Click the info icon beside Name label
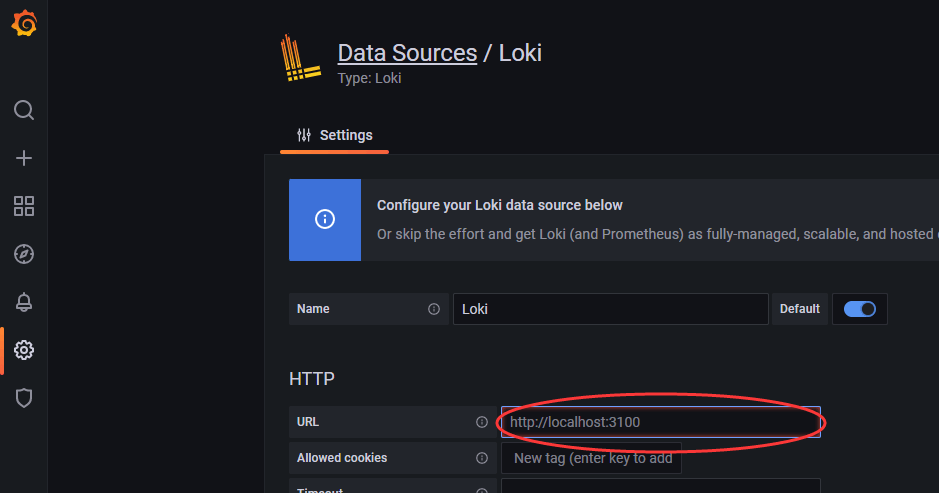This screenshot has width=939, height=493. tap(434, 309)
